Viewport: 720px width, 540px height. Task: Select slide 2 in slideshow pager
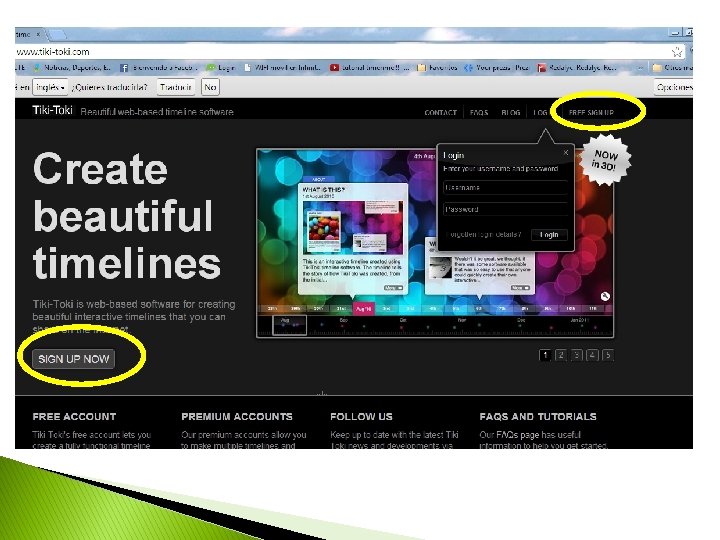[561, 355]
